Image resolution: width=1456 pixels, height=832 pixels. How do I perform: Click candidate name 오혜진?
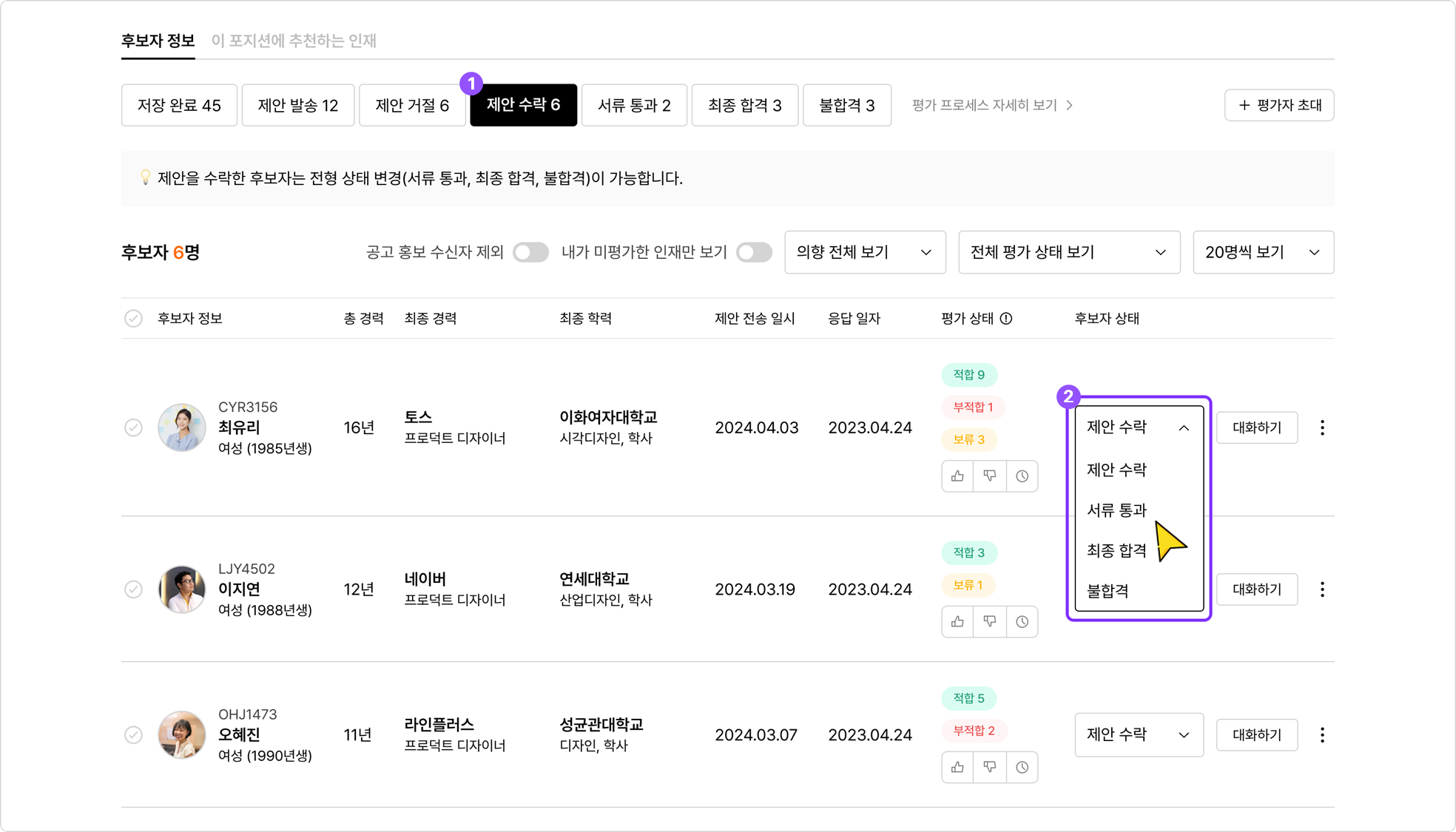pyautogui.click(x=238, y=734)
